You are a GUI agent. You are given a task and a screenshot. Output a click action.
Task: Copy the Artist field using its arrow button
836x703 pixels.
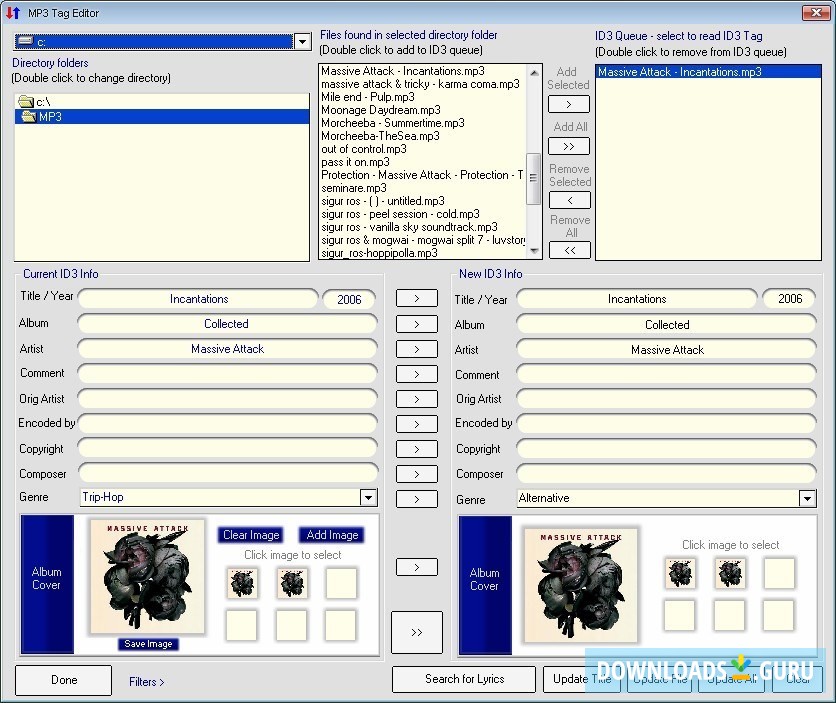click(417, 349)
